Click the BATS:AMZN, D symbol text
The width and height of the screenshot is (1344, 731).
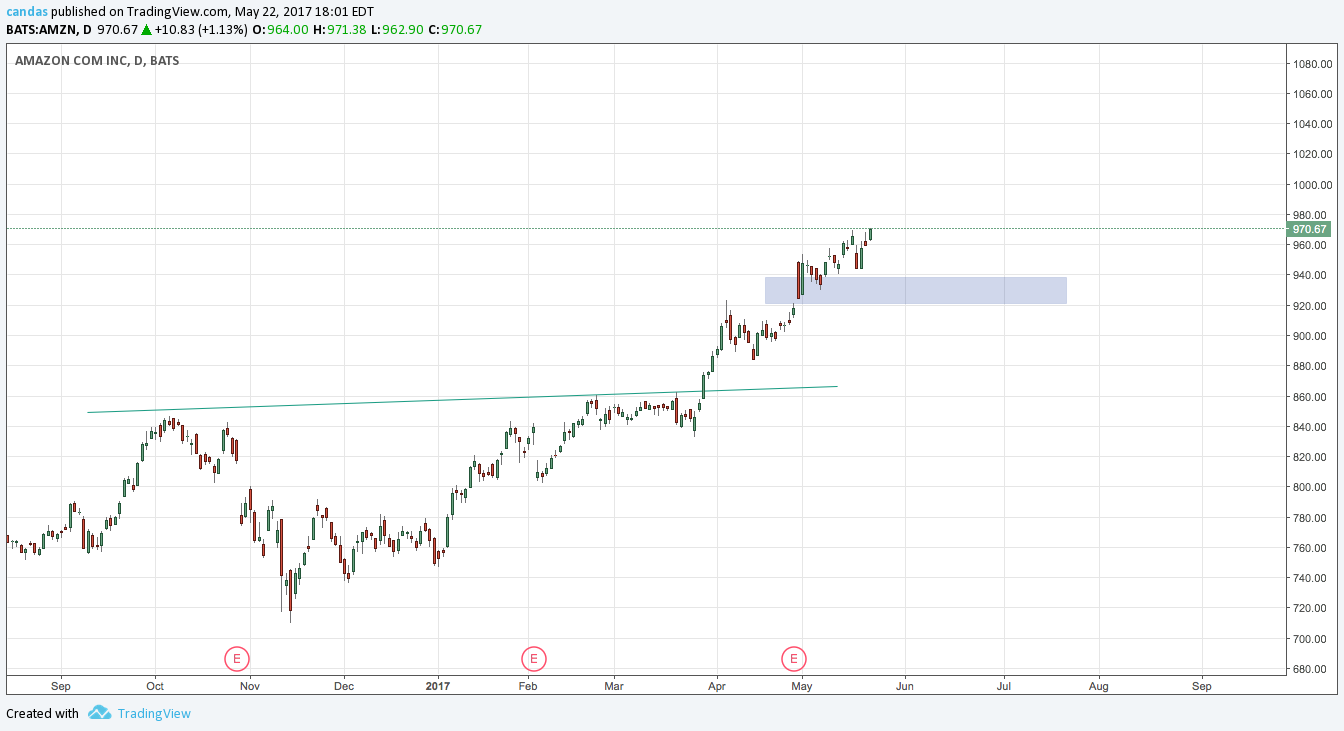tap(49, 29)
